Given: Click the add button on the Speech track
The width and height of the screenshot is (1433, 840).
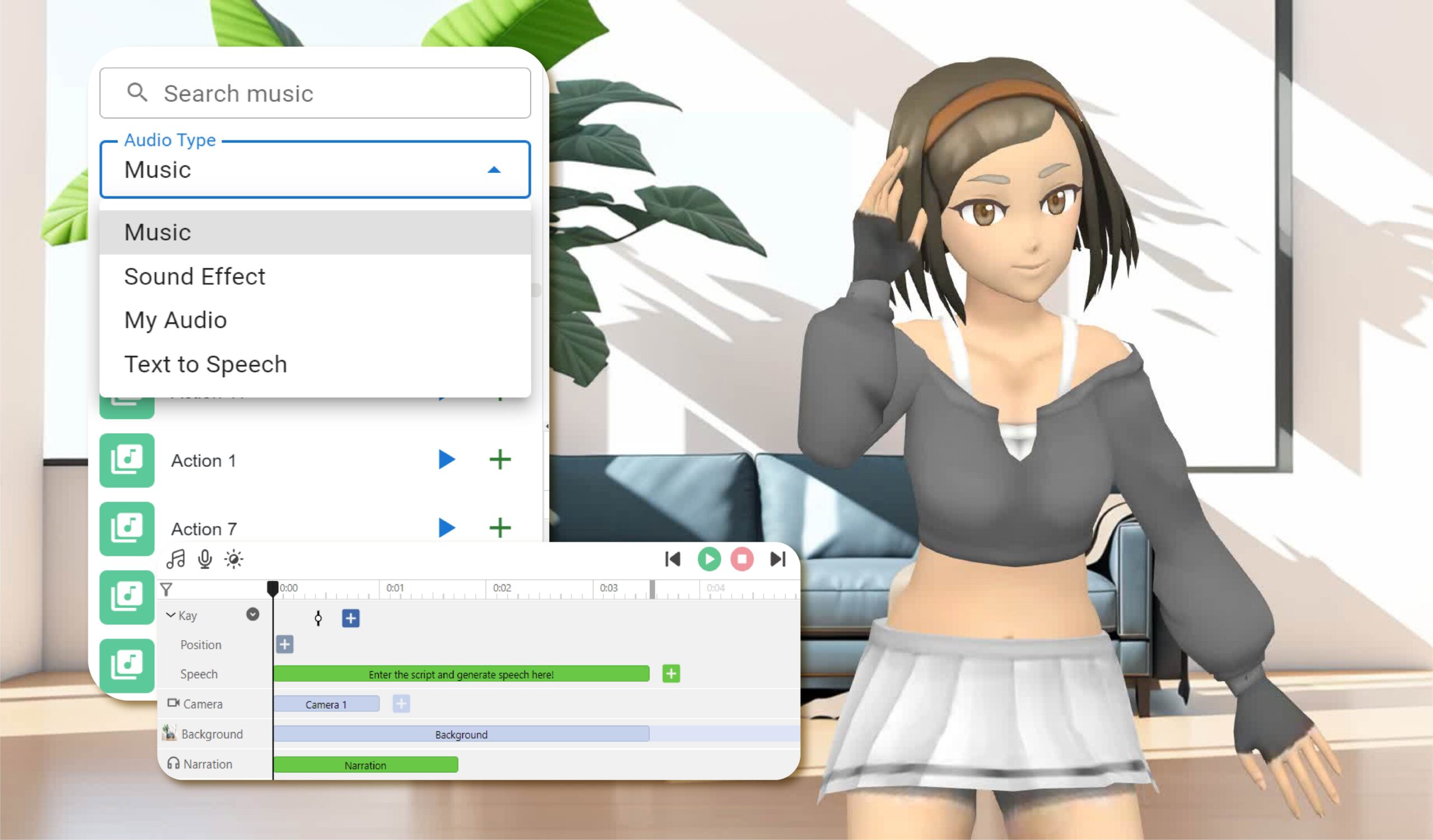Looking at the screenshot, I should pos(670,673).
